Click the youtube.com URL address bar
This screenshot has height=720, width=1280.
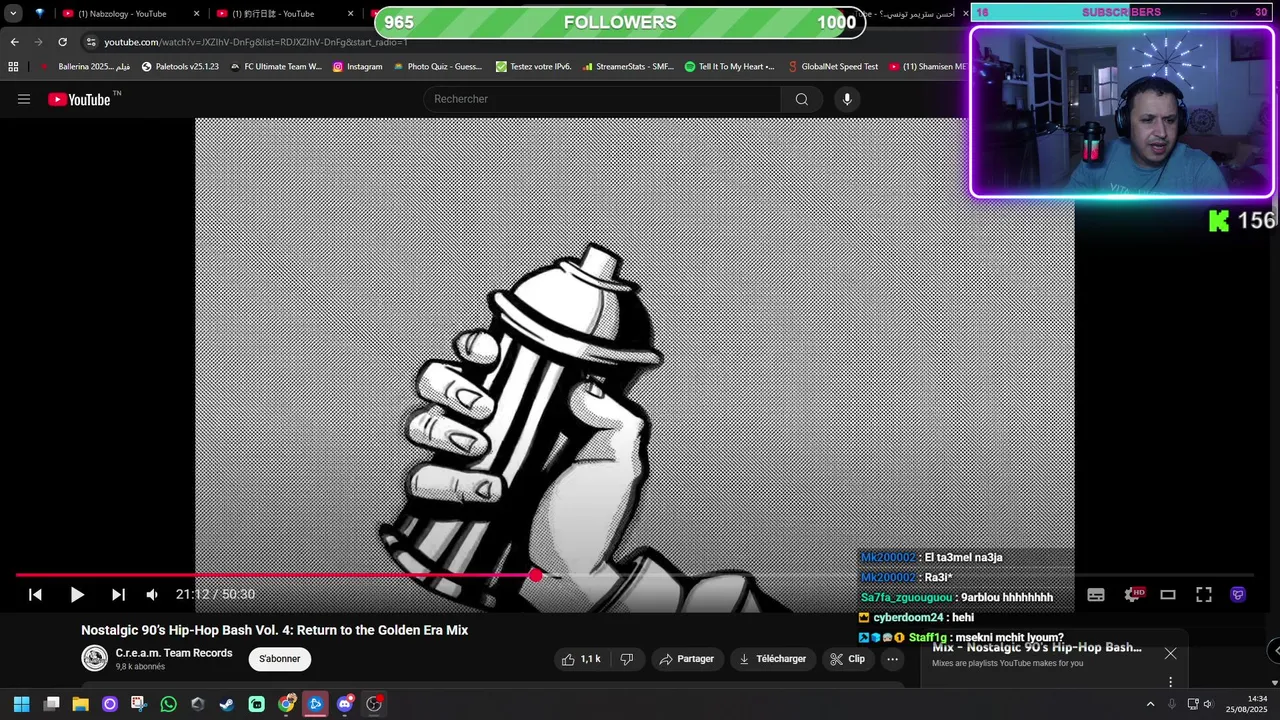255,42
